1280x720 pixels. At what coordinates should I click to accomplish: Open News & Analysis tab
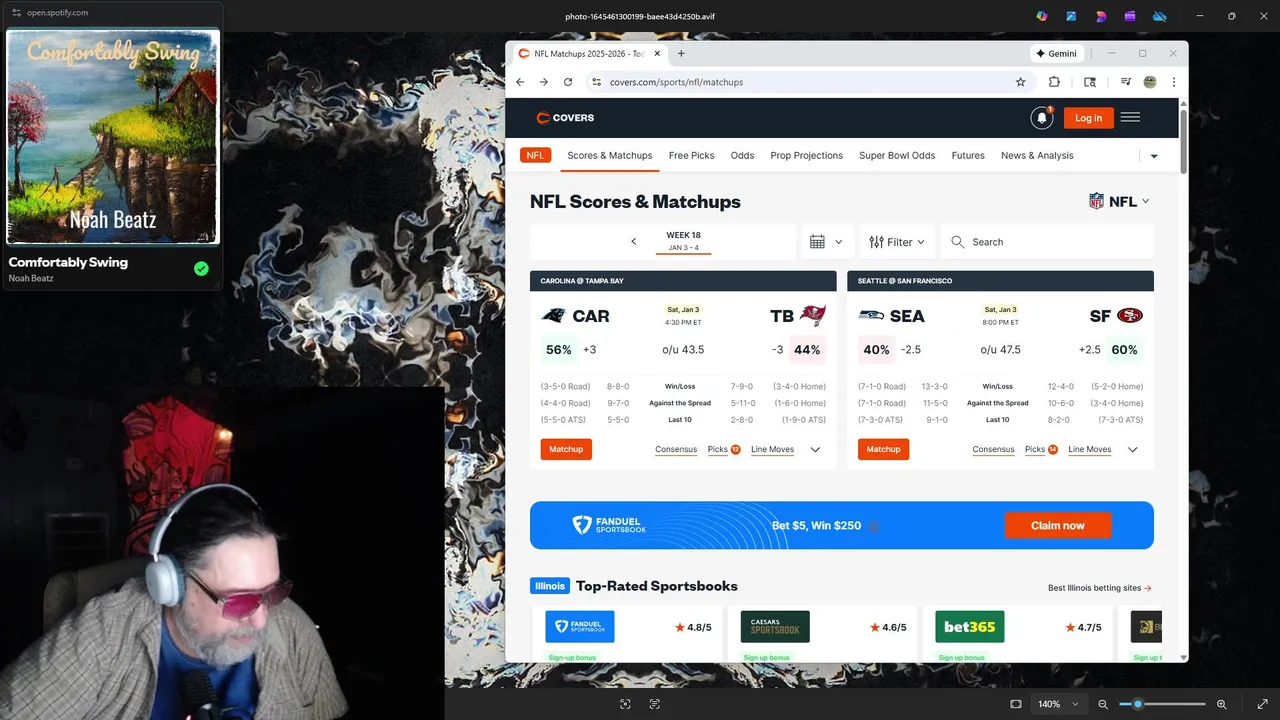tap(1037, 155)
